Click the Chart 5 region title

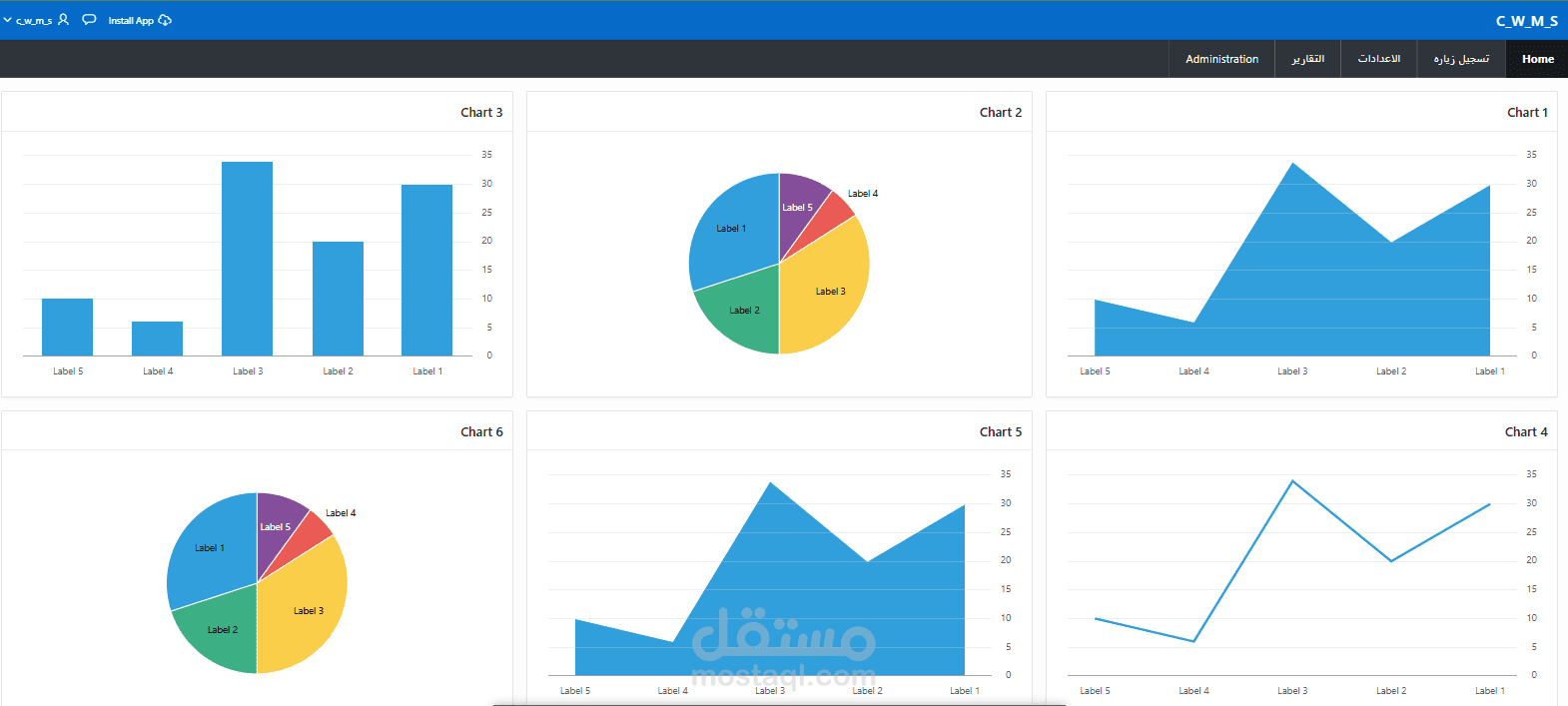coord(1000,432)
